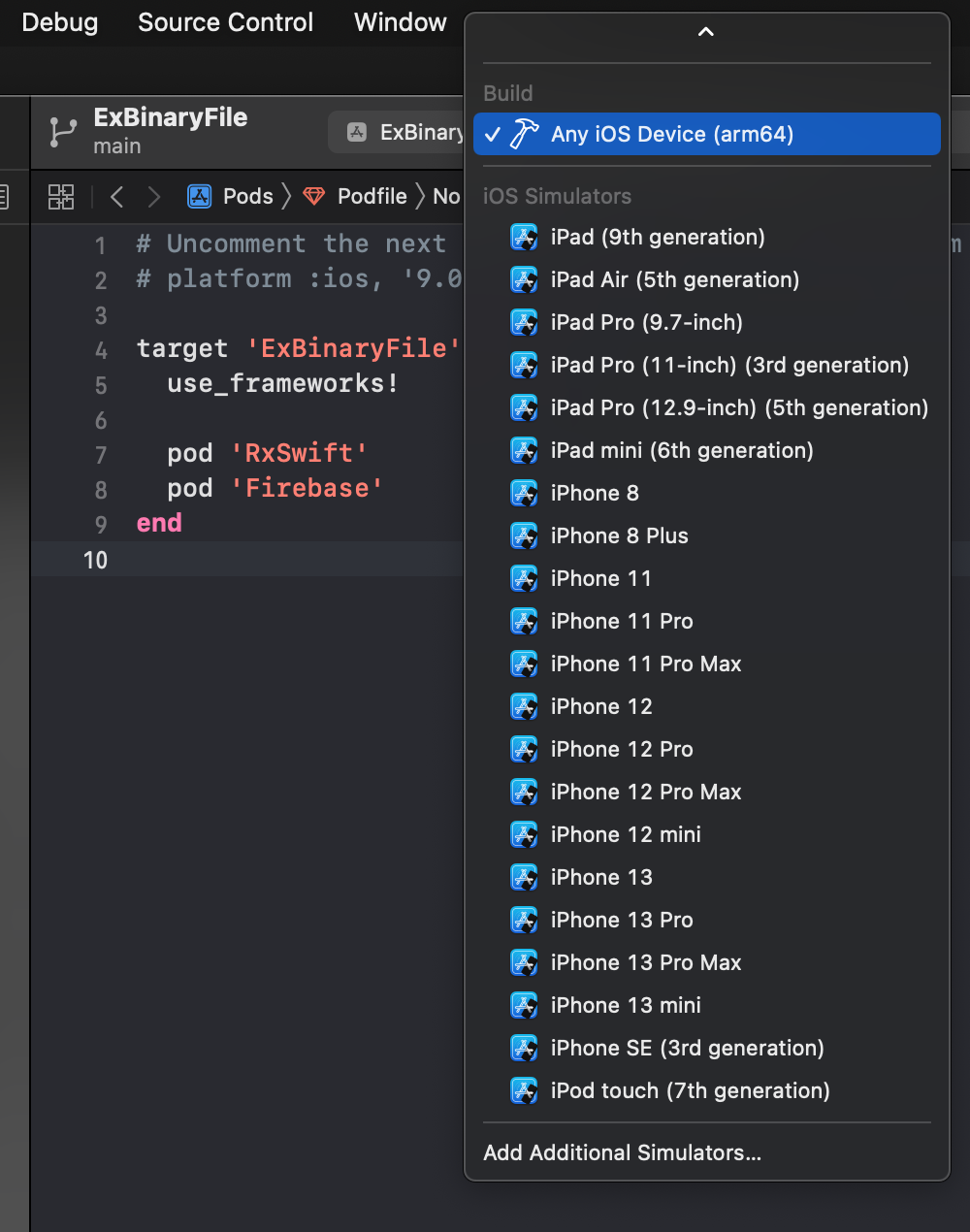Open the Debug menu

click(x=60, y=22)
